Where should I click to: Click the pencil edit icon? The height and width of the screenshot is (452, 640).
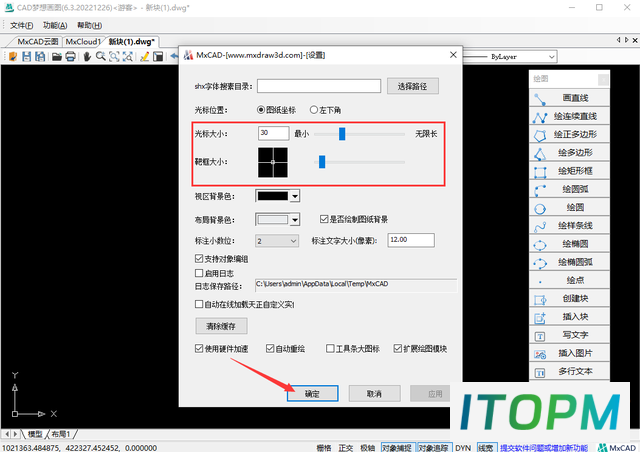pyautogui.click(x=144, y=56)
